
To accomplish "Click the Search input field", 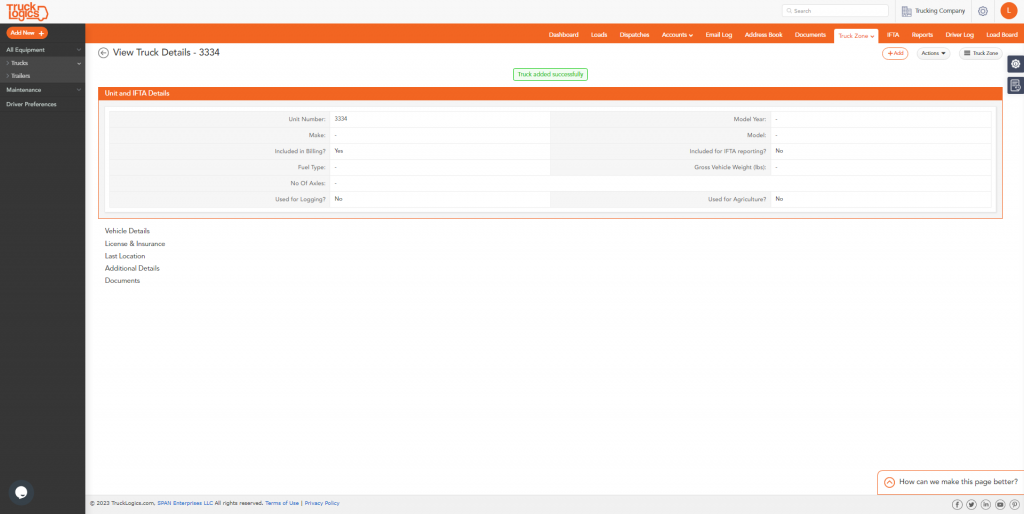I will 835,11.
